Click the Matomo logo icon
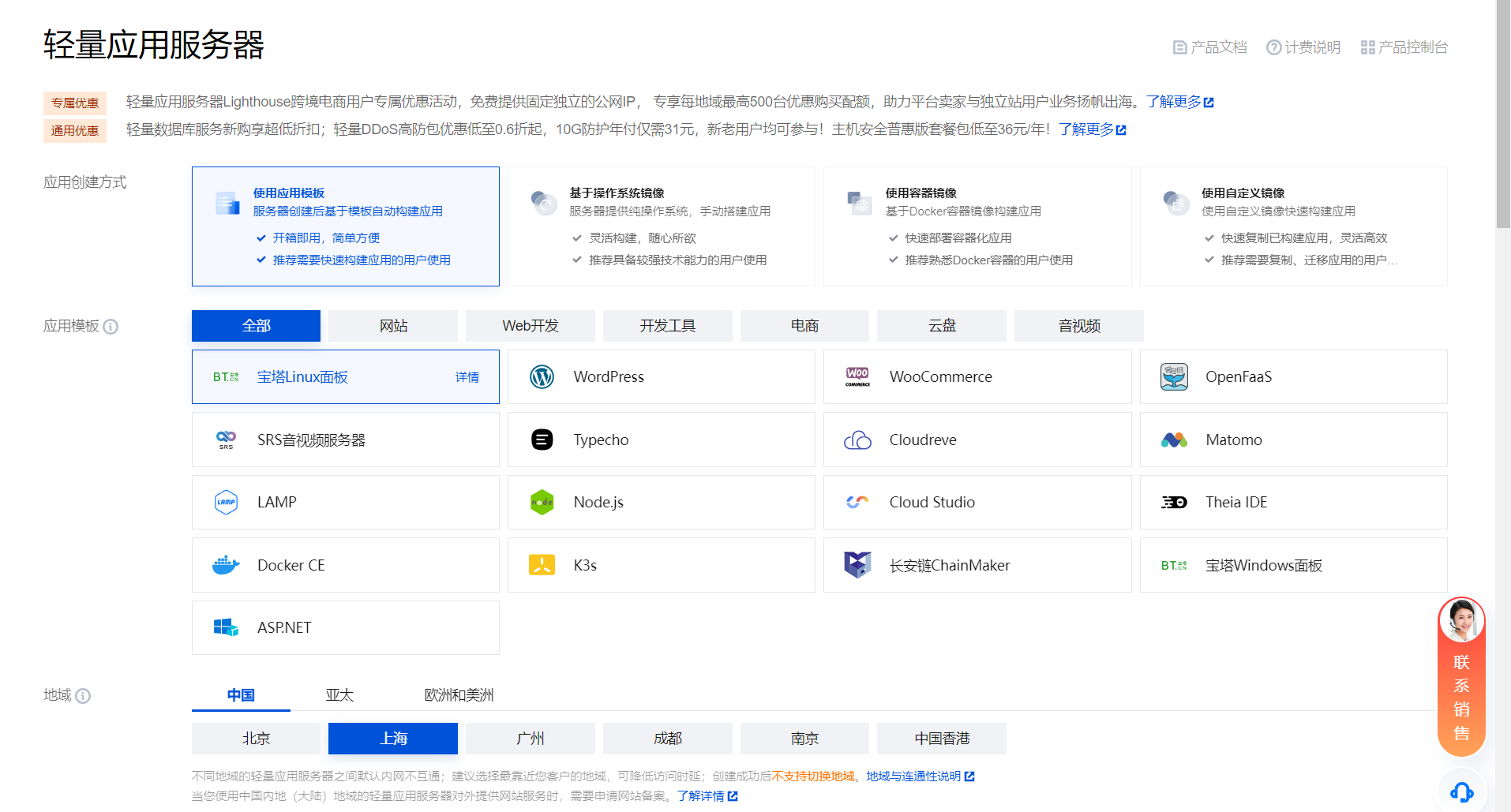This screenshot has width=1511, height=812. pyautogui.click(x=1174, y=440)
